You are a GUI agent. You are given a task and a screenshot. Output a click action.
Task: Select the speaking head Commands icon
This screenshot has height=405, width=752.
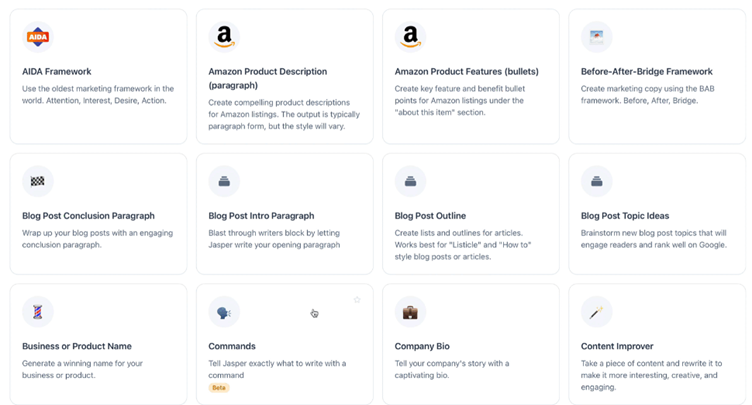click(224, 312)
